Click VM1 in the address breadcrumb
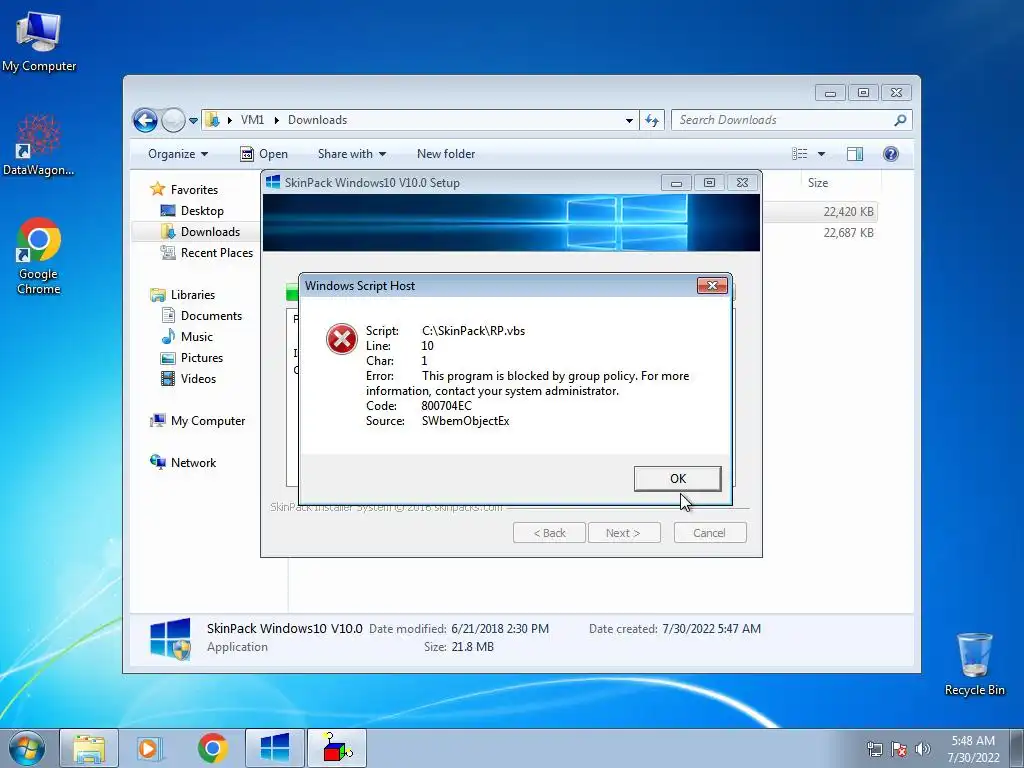The image size is (1024, 768). tap(252, 120)
